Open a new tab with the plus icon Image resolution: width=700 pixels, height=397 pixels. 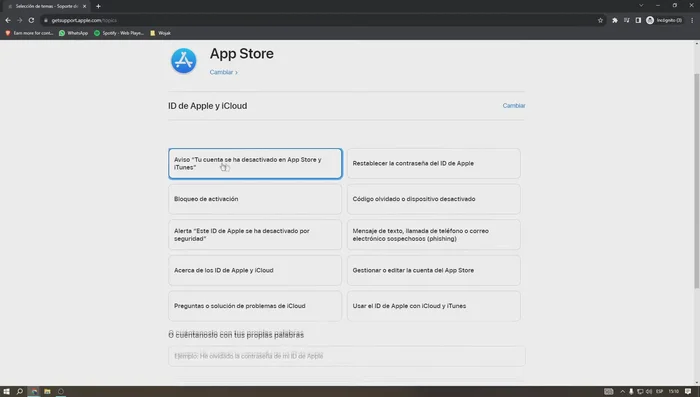[98, 6]
